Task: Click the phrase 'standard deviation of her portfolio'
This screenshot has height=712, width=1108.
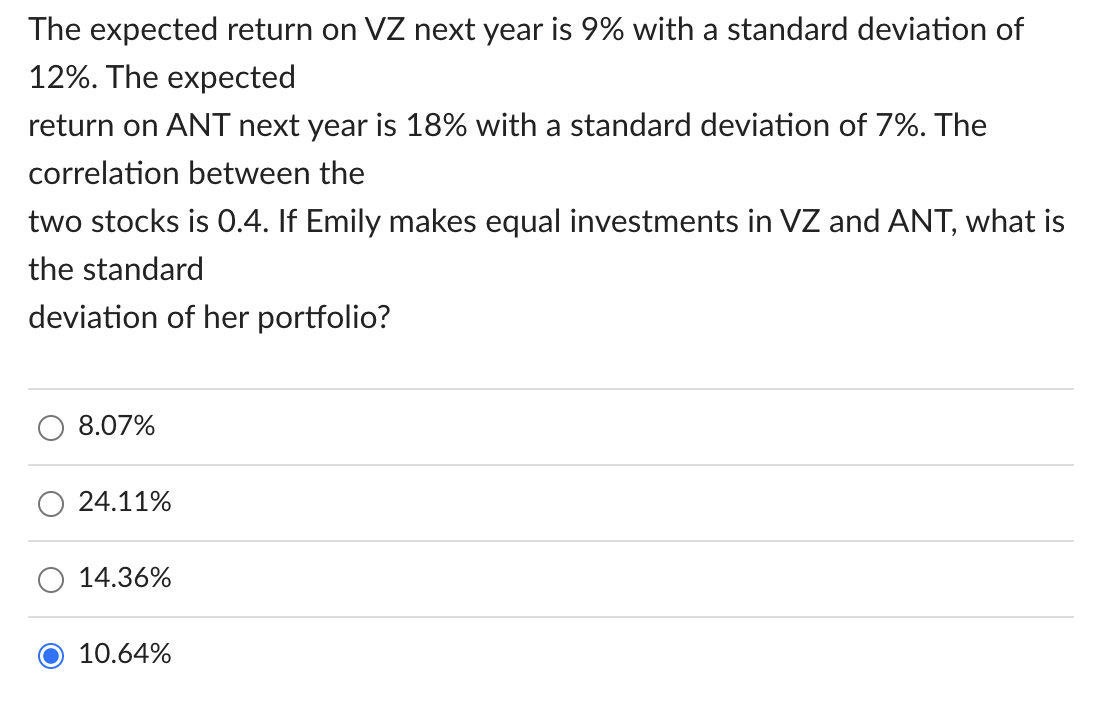Action: pyautogui.click(x=210, y=317)
